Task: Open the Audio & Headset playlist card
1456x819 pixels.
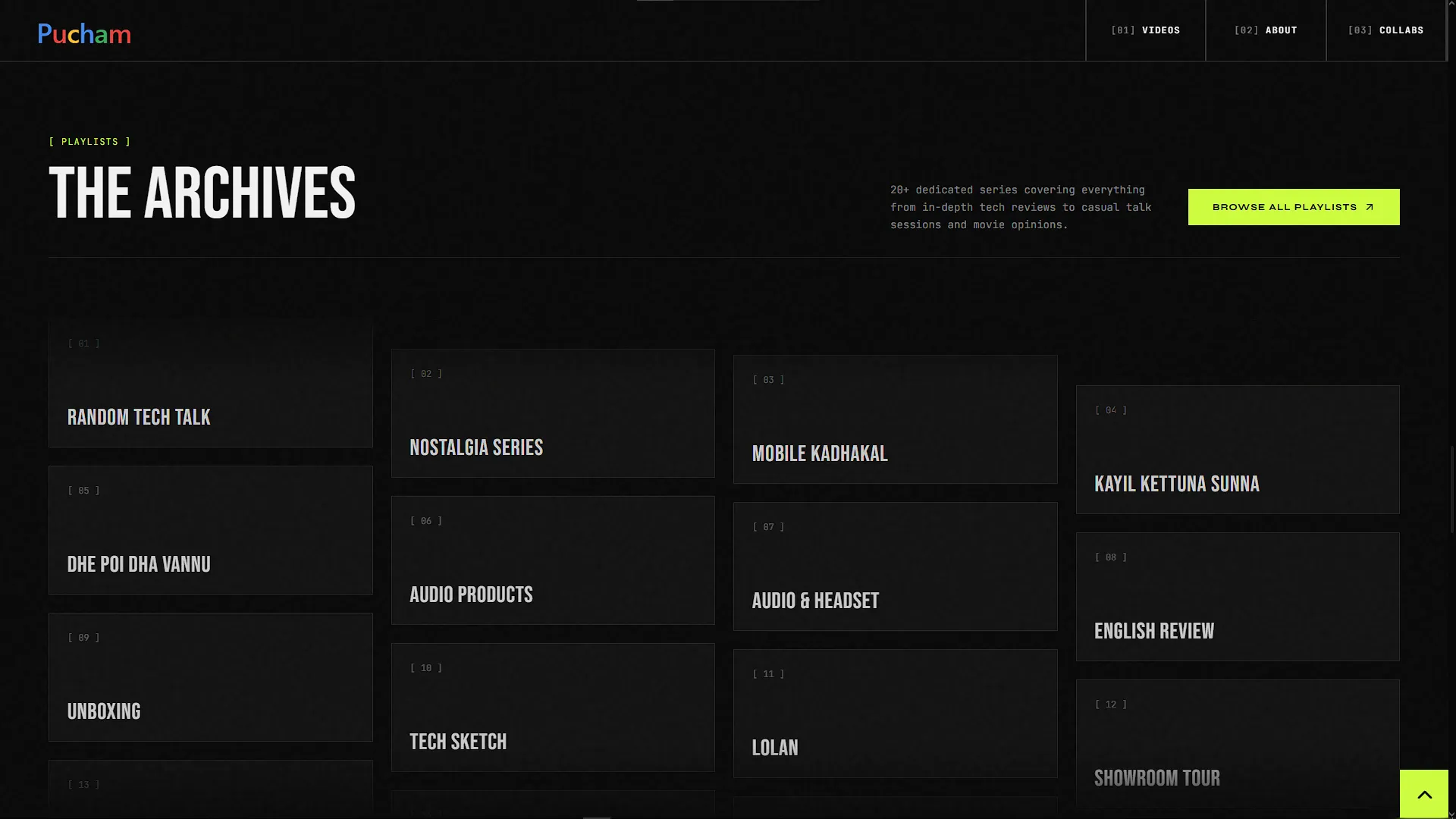Action: [x=895, y=566]
